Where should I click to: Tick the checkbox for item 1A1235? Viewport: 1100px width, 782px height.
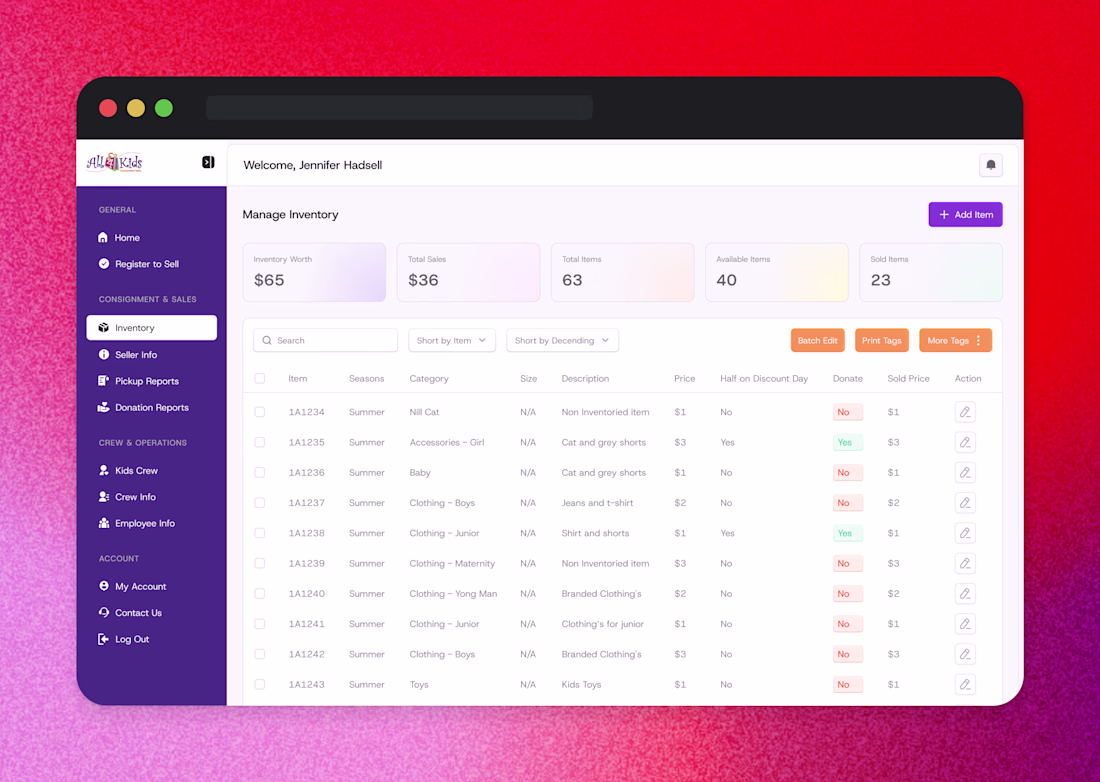pyautogui.click(x=260, y=442)
